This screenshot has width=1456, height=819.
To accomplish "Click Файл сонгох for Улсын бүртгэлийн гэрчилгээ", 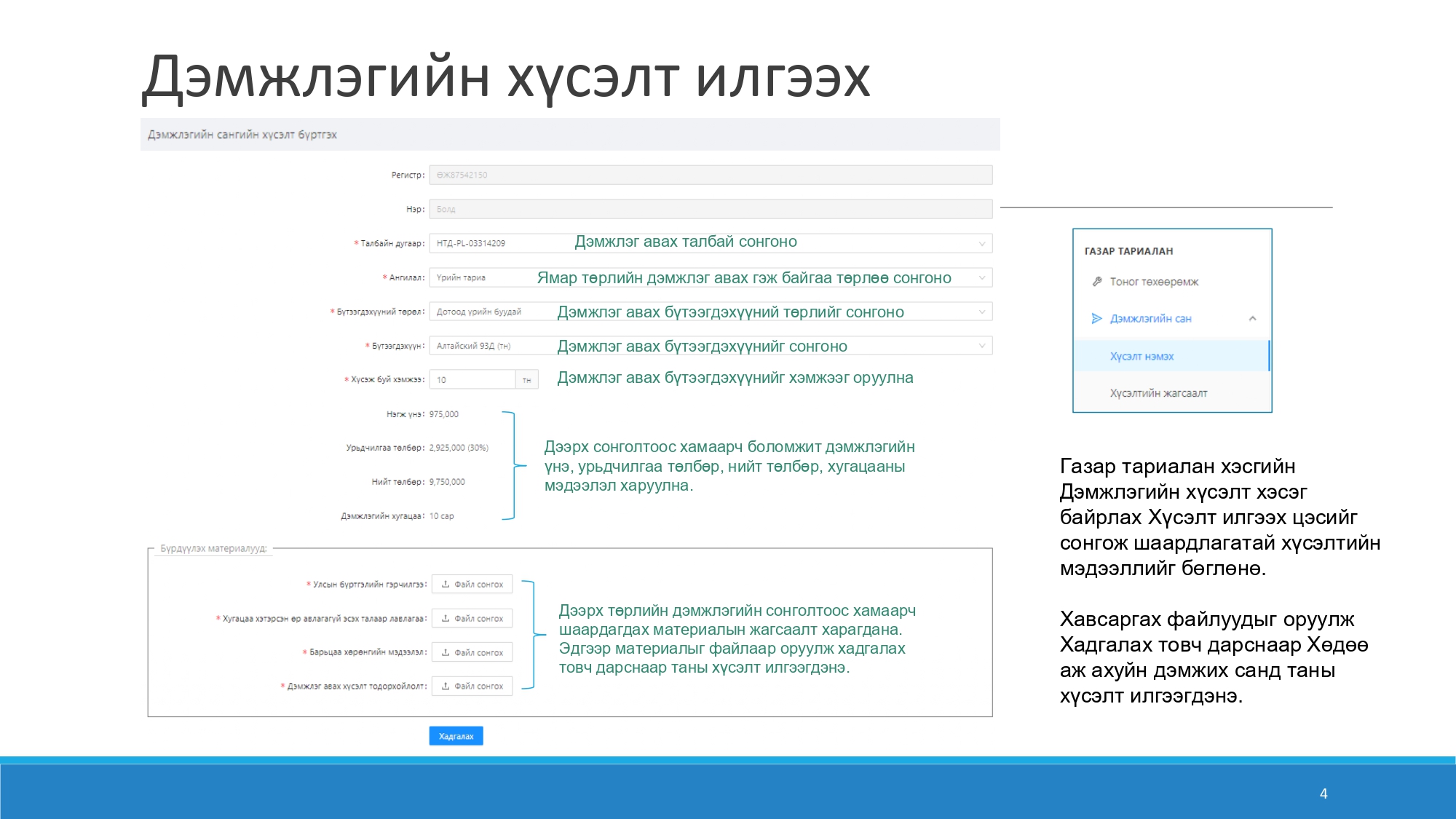I will click(x=478, y=584).
